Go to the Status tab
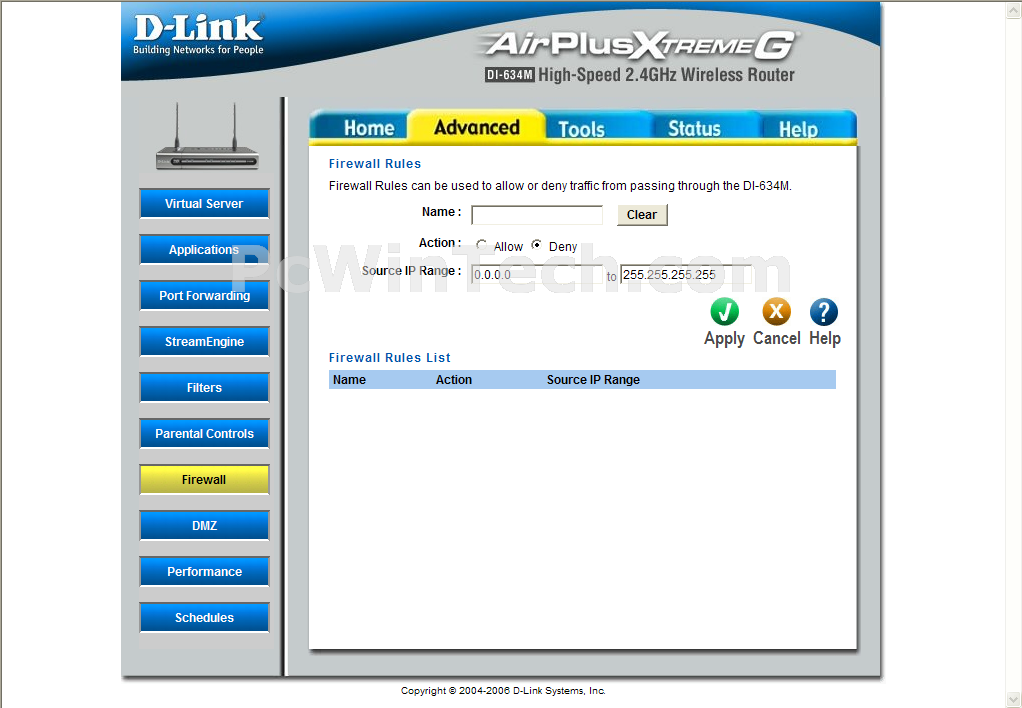1022x708 pixels. pyautogui.click(x=694, y=128)
